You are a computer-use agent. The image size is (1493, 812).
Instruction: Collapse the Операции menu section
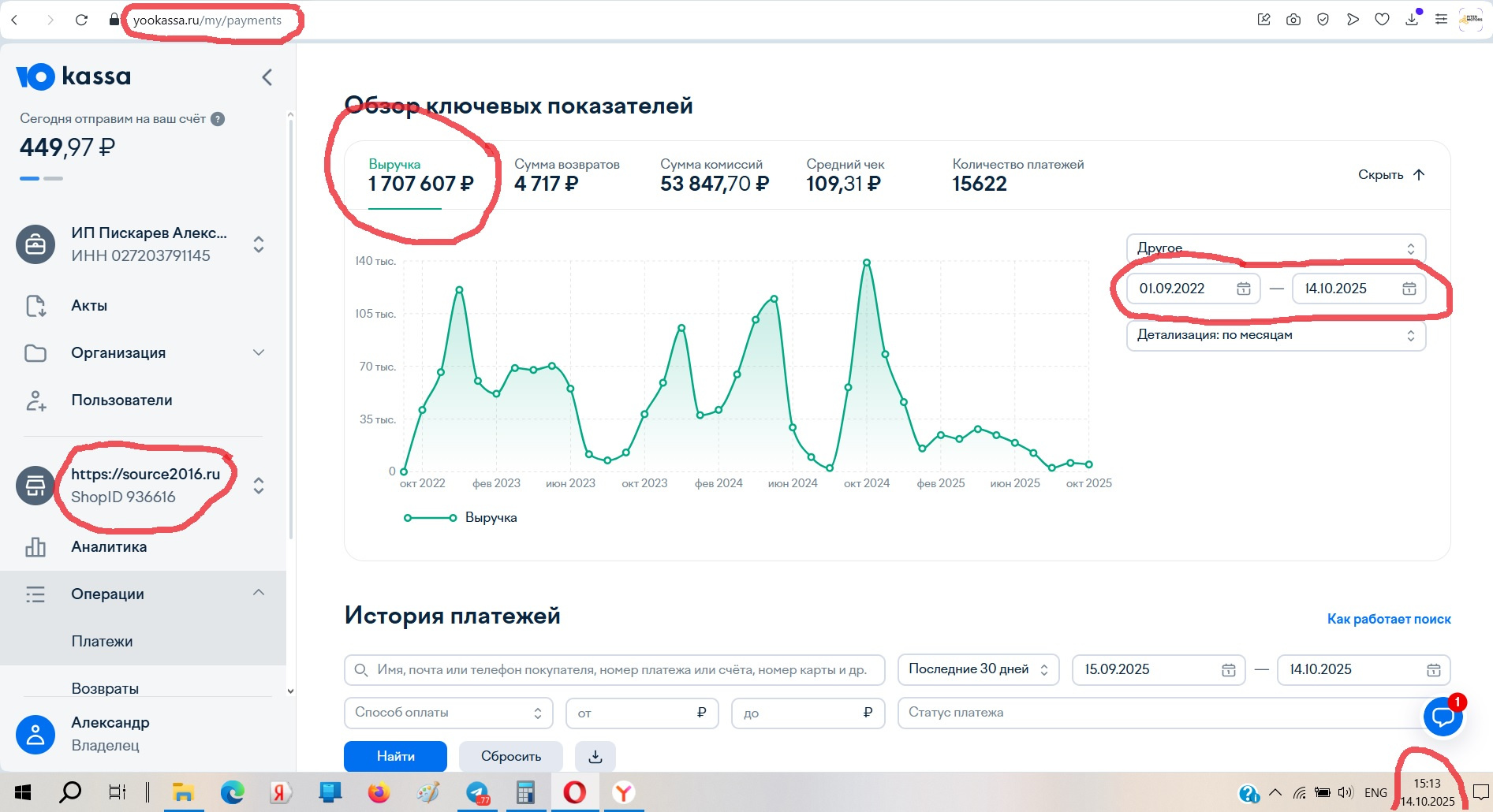coord(144,594)
